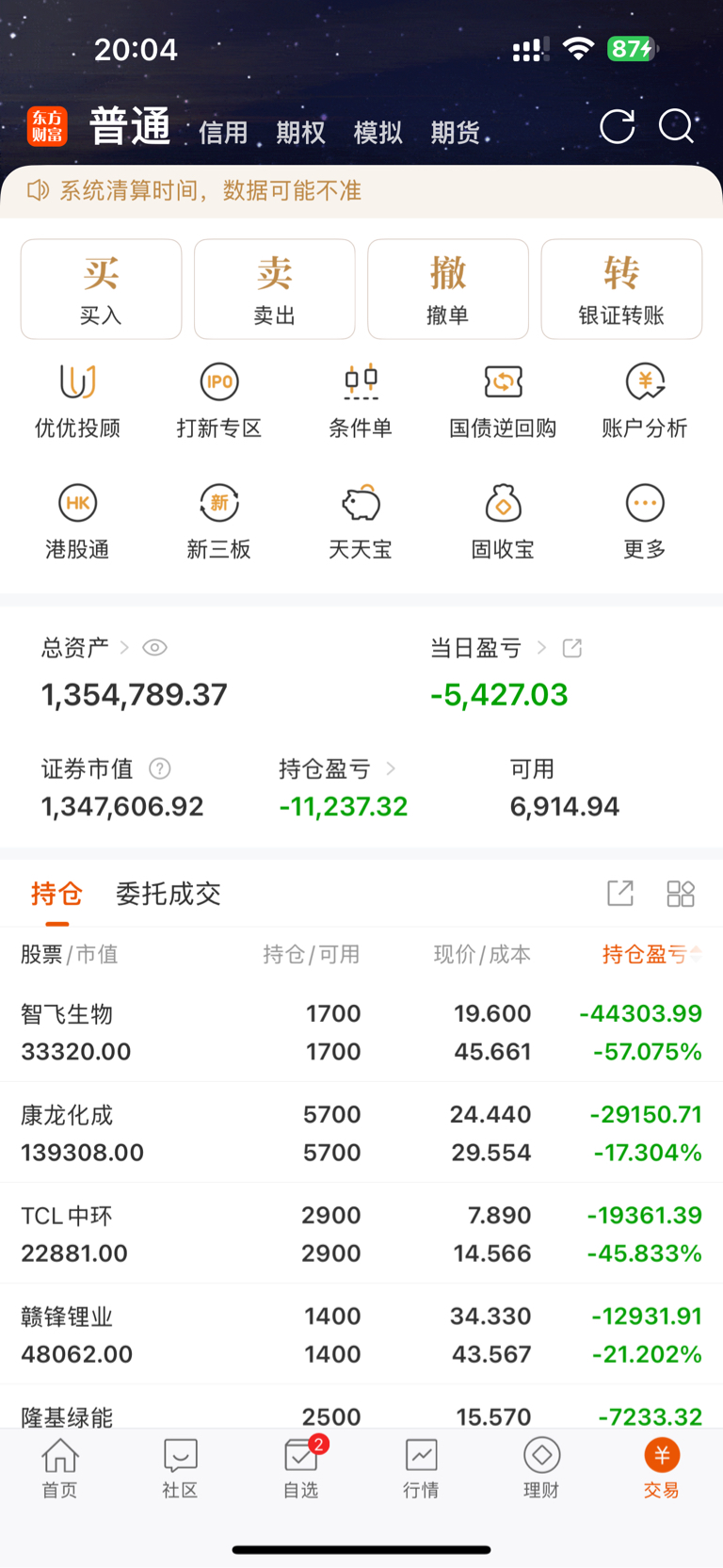
Task: Open search with the magnifier icon
Action: tap(676, 126)
